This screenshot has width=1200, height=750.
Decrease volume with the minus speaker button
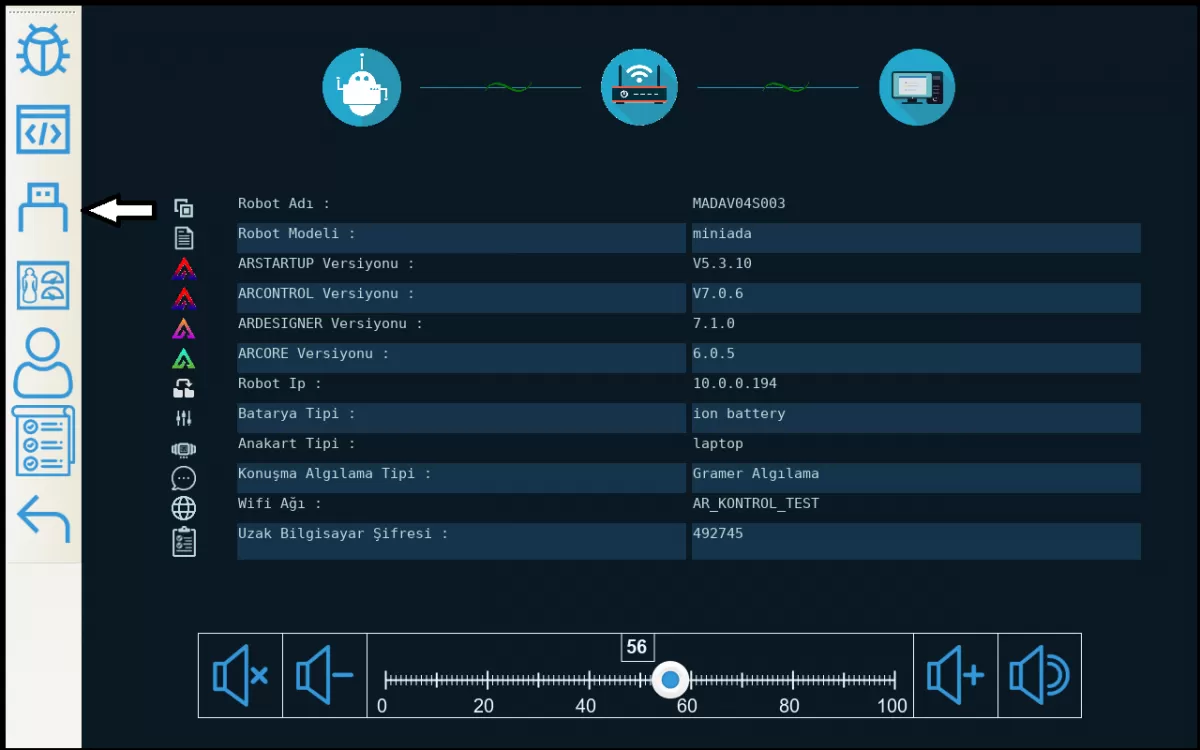(324, 676)
